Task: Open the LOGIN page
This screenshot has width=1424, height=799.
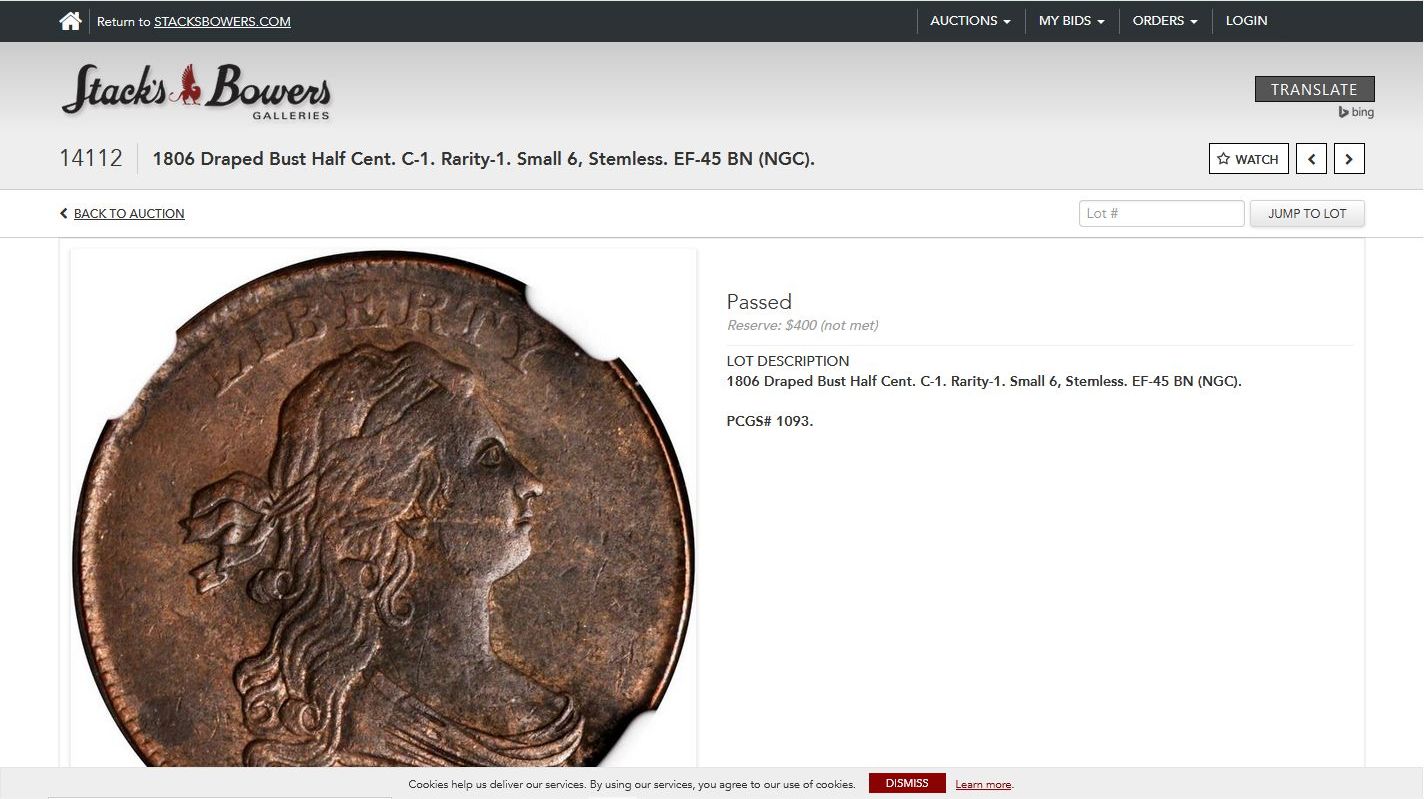Action: click(x=1246, y=21)
